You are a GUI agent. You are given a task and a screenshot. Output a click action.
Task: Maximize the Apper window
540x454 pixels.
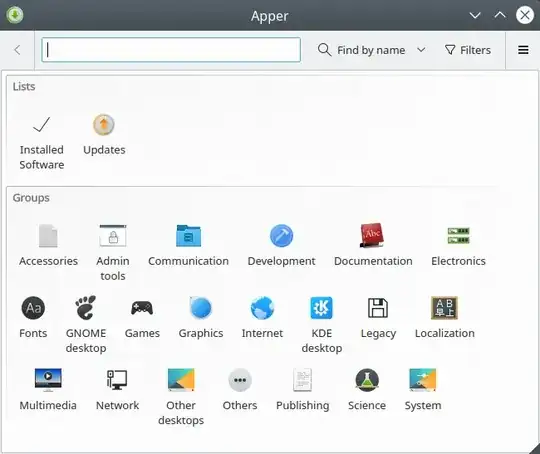point(500,15)
